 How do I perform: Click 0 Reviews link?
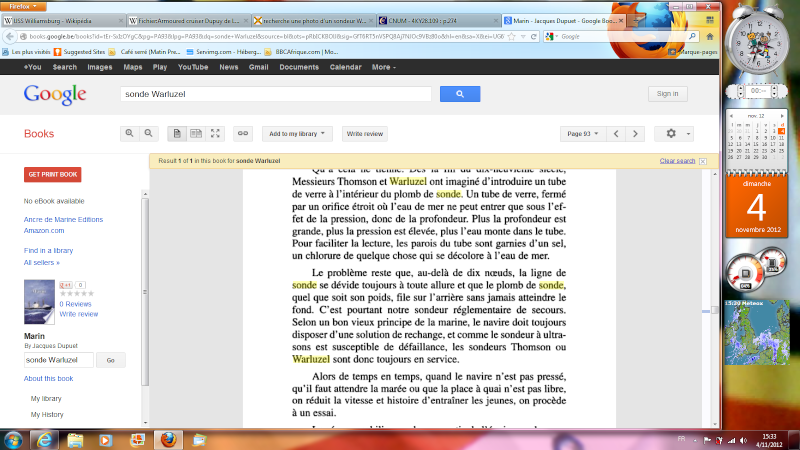76,304
